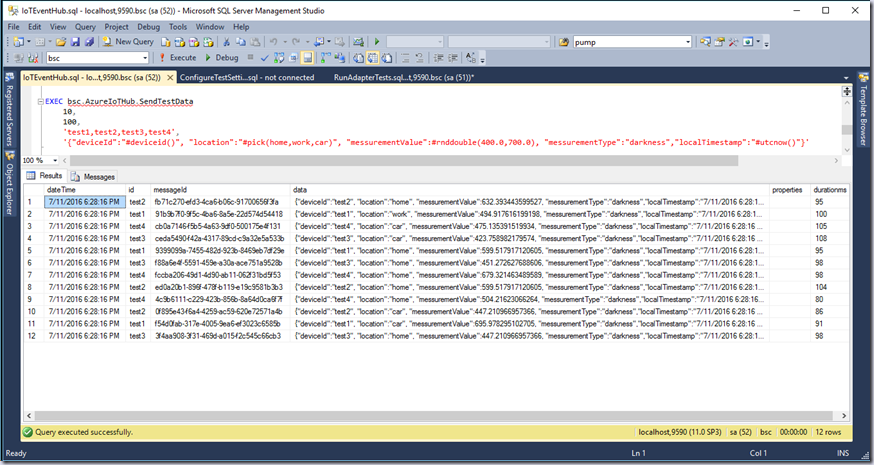
Task: Open the Edit menu
Action: click(x=35, y=26)
